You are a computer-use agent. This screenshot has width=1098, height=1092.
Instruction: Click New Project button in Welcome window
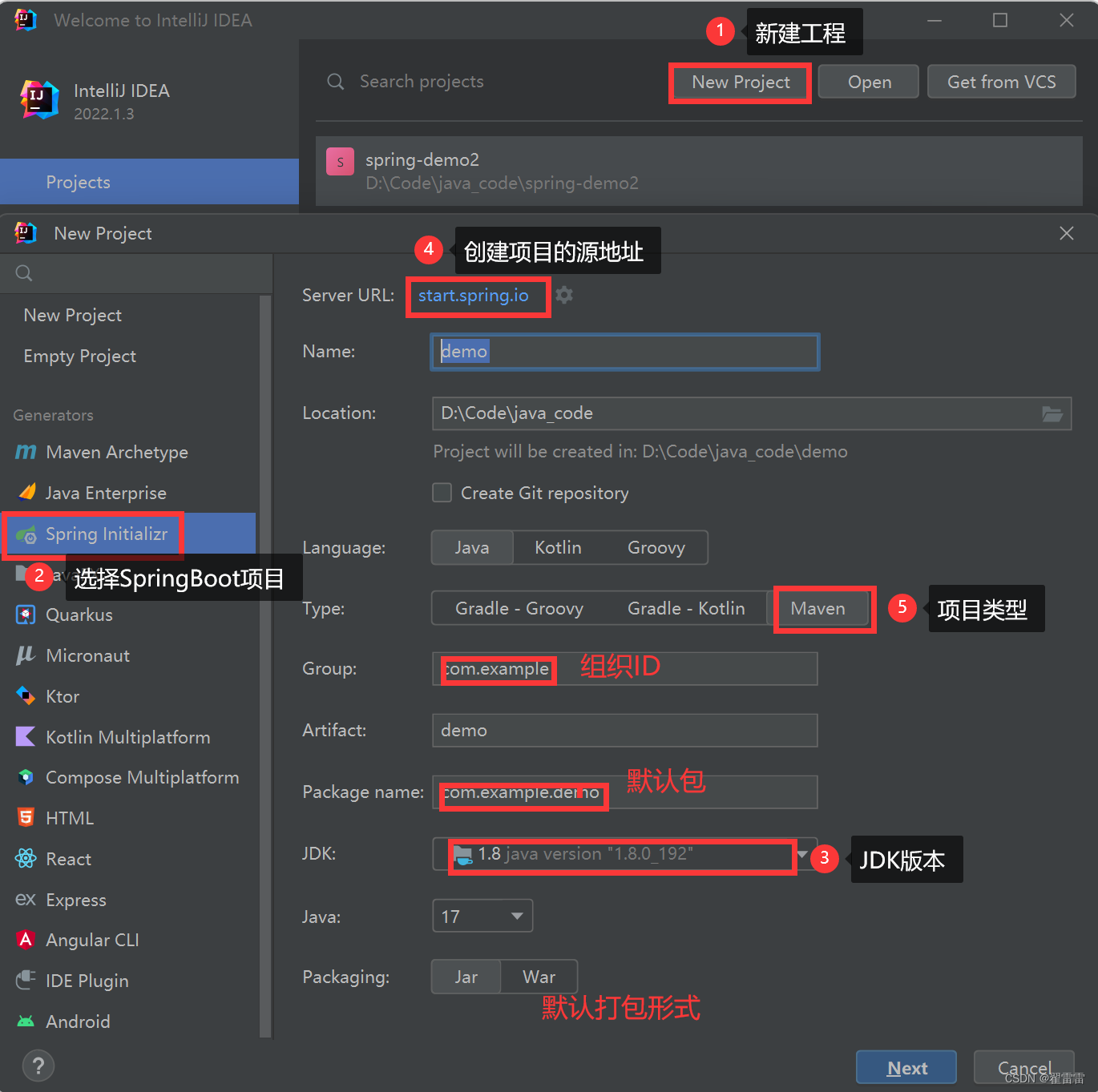pyautogui.click(x=741, y=82)
